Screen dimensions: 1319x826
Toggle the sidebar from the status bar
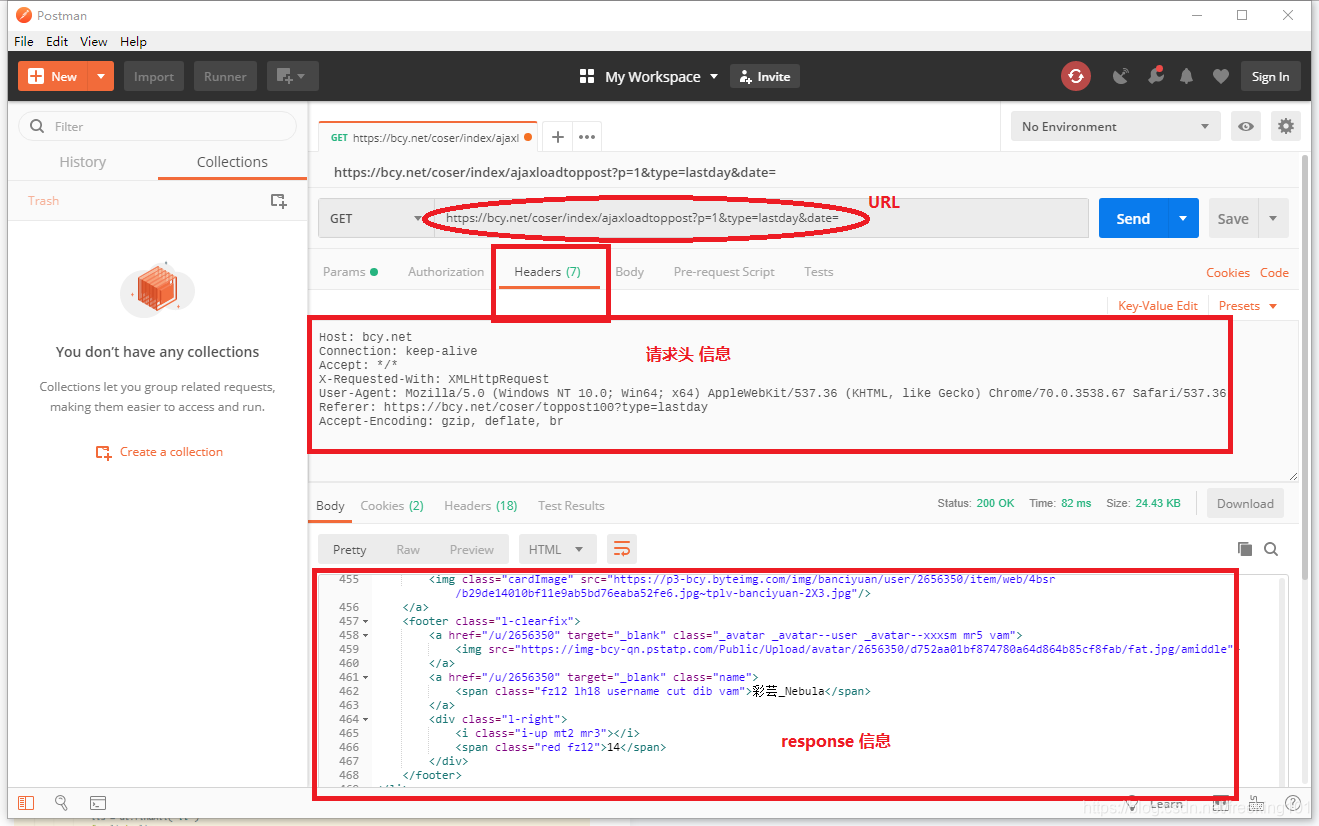26,802
